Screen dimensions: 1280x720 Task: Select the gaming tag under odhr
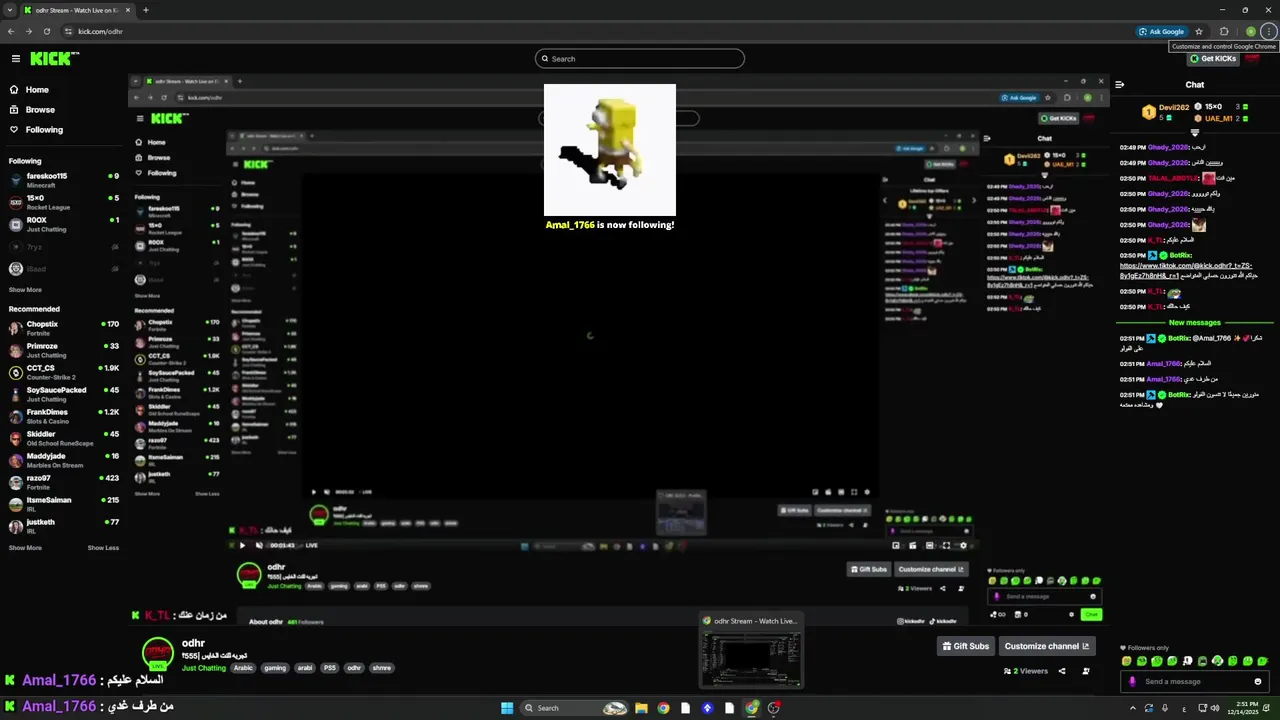point(275,668)
